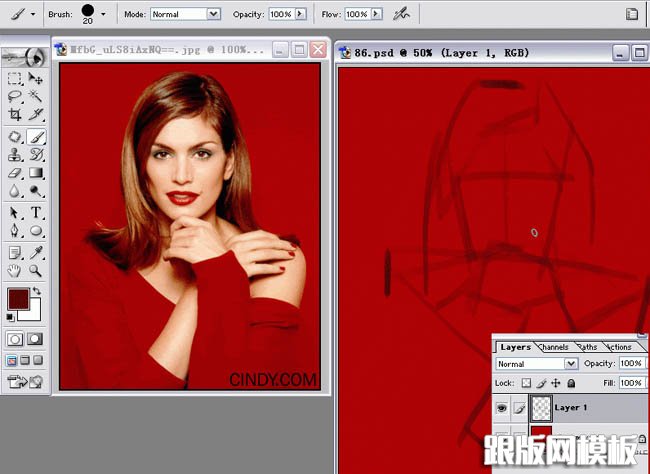Toggle lock transparent pixels in Layers panel
650x474 pixels.
point(526,383)
